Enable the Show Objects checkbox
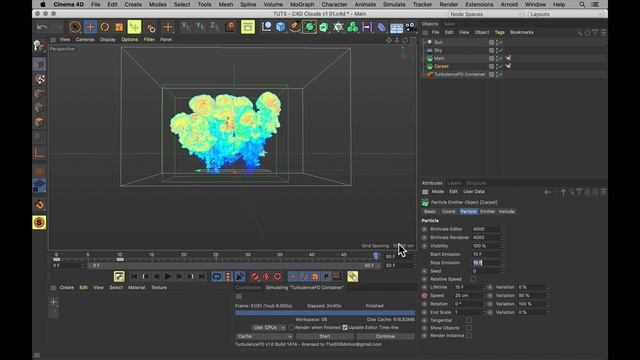The height and width of the screenshot is (360, 640). tap(469, 328)
